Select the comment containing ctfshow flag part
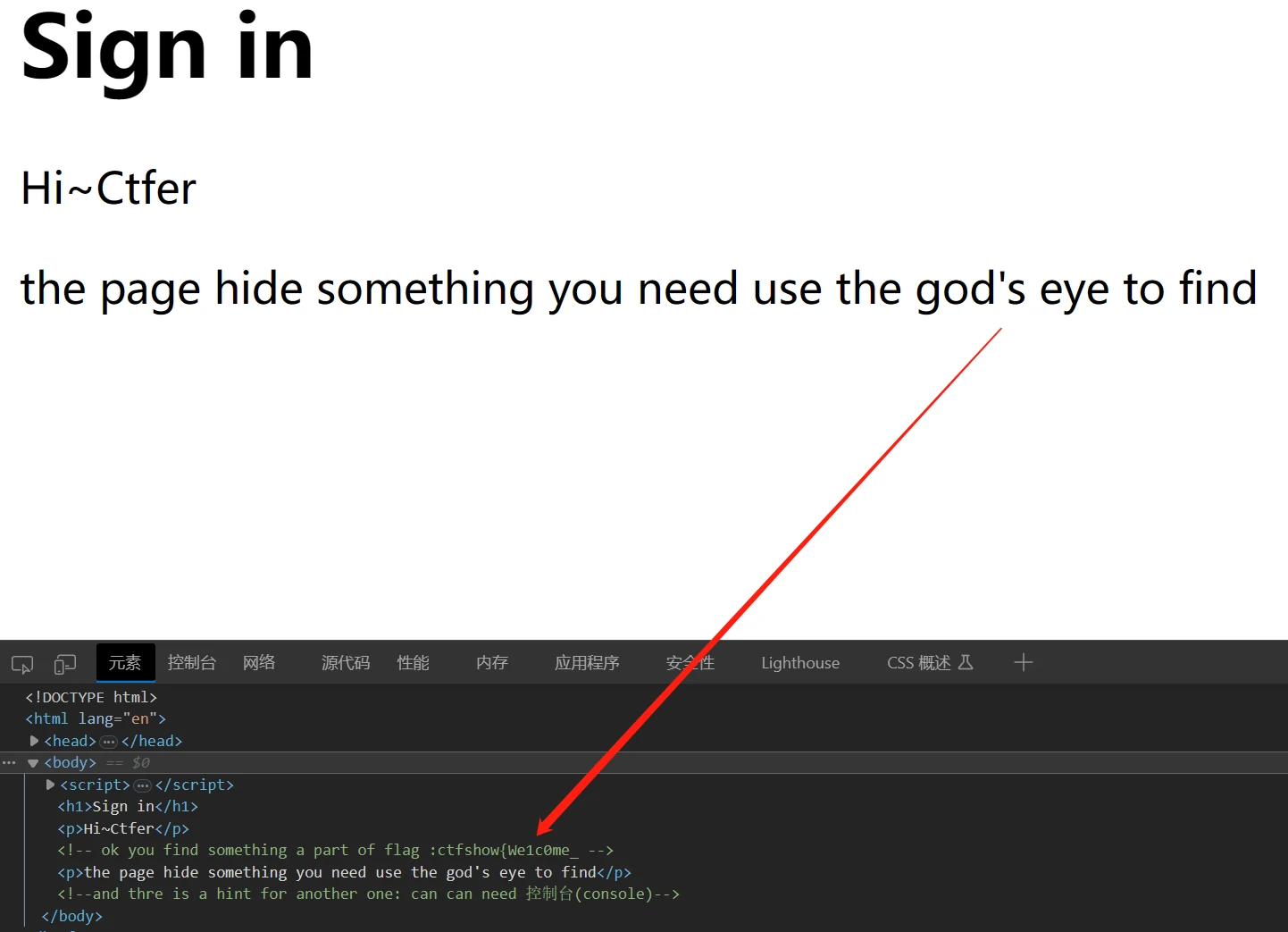The height and width of the screenshot is (932, 1288). [x=335, y=850]
